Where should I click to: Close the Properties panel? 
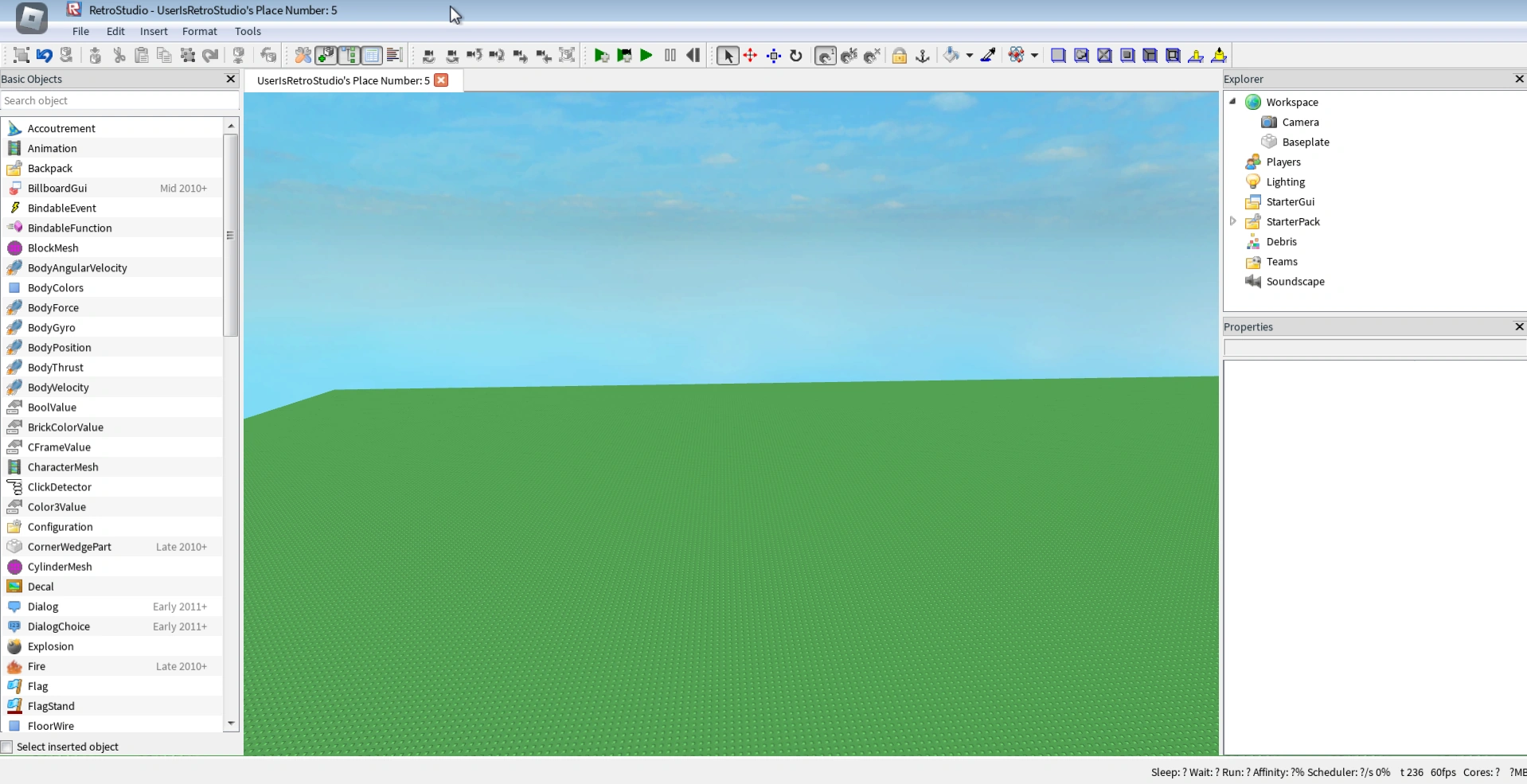[x=1519, y=326]
